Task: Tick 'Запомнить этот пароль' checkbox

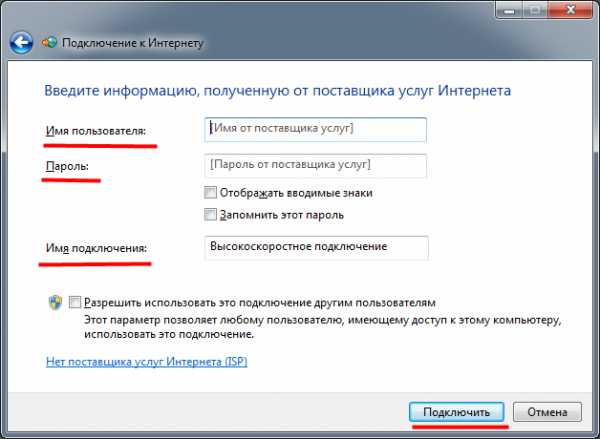Action: 210,214
